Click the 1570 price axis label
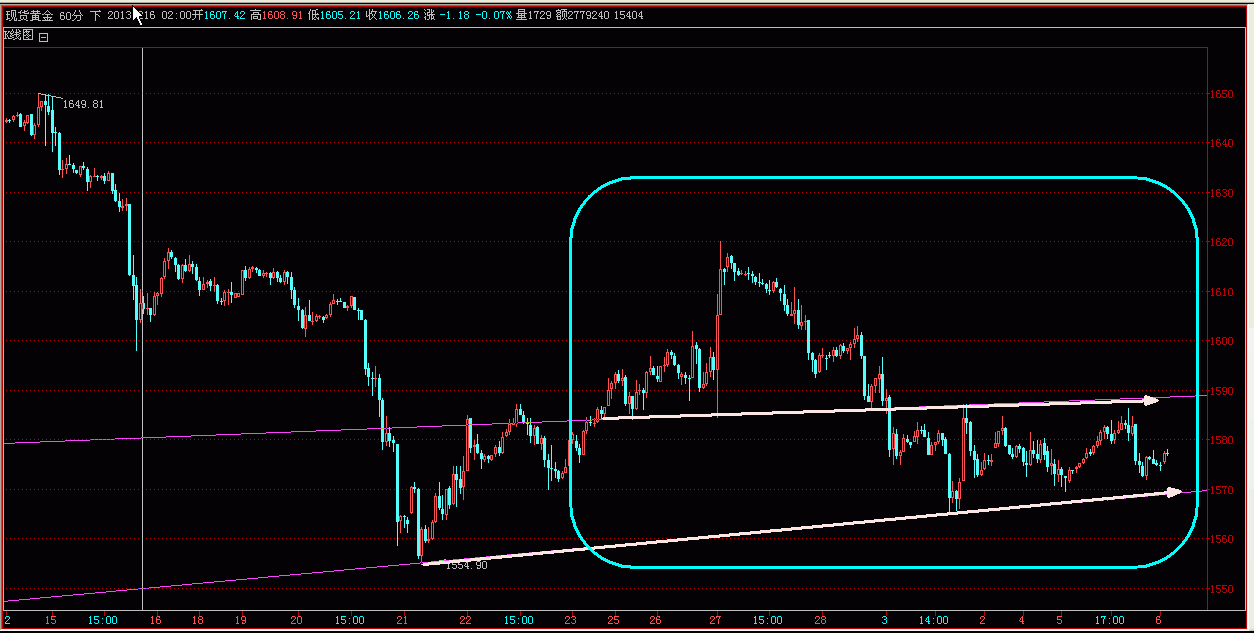The width and height of the screenshot is (1254, 633). (1221, 490)
